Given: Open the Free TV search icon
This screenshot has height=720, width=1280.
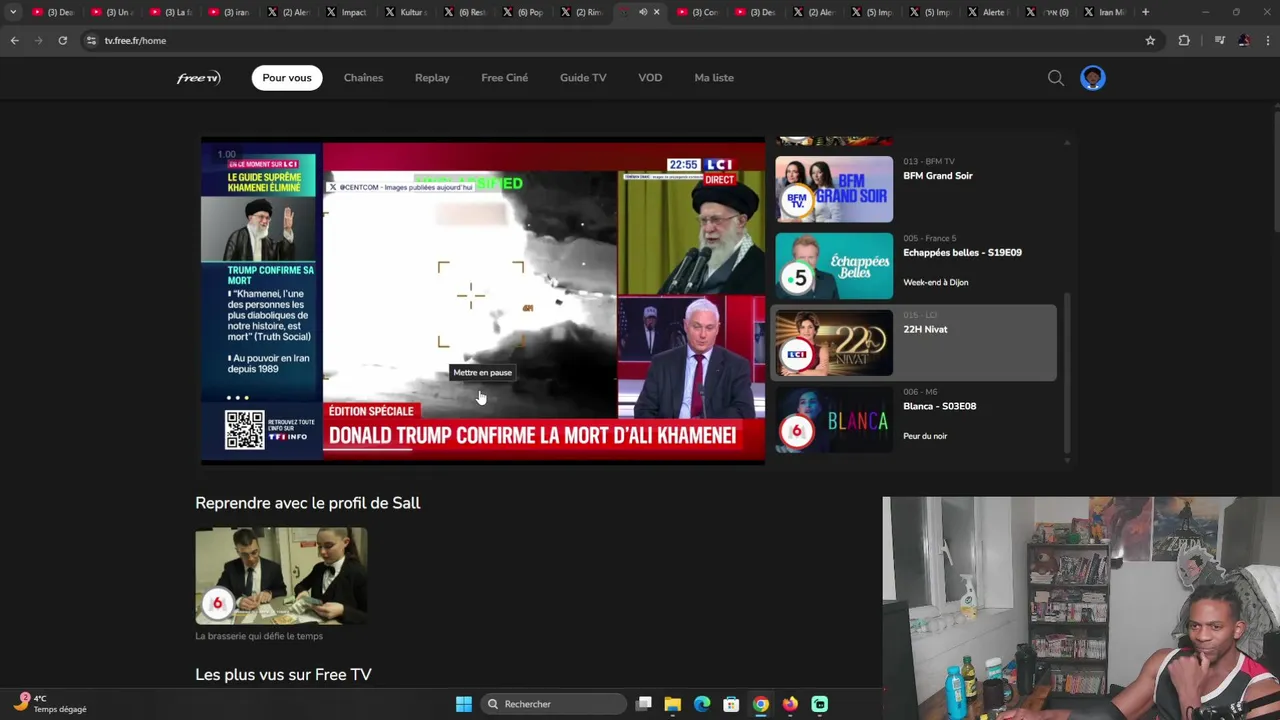Looking at the screenshot, I should coord(1055,78).
